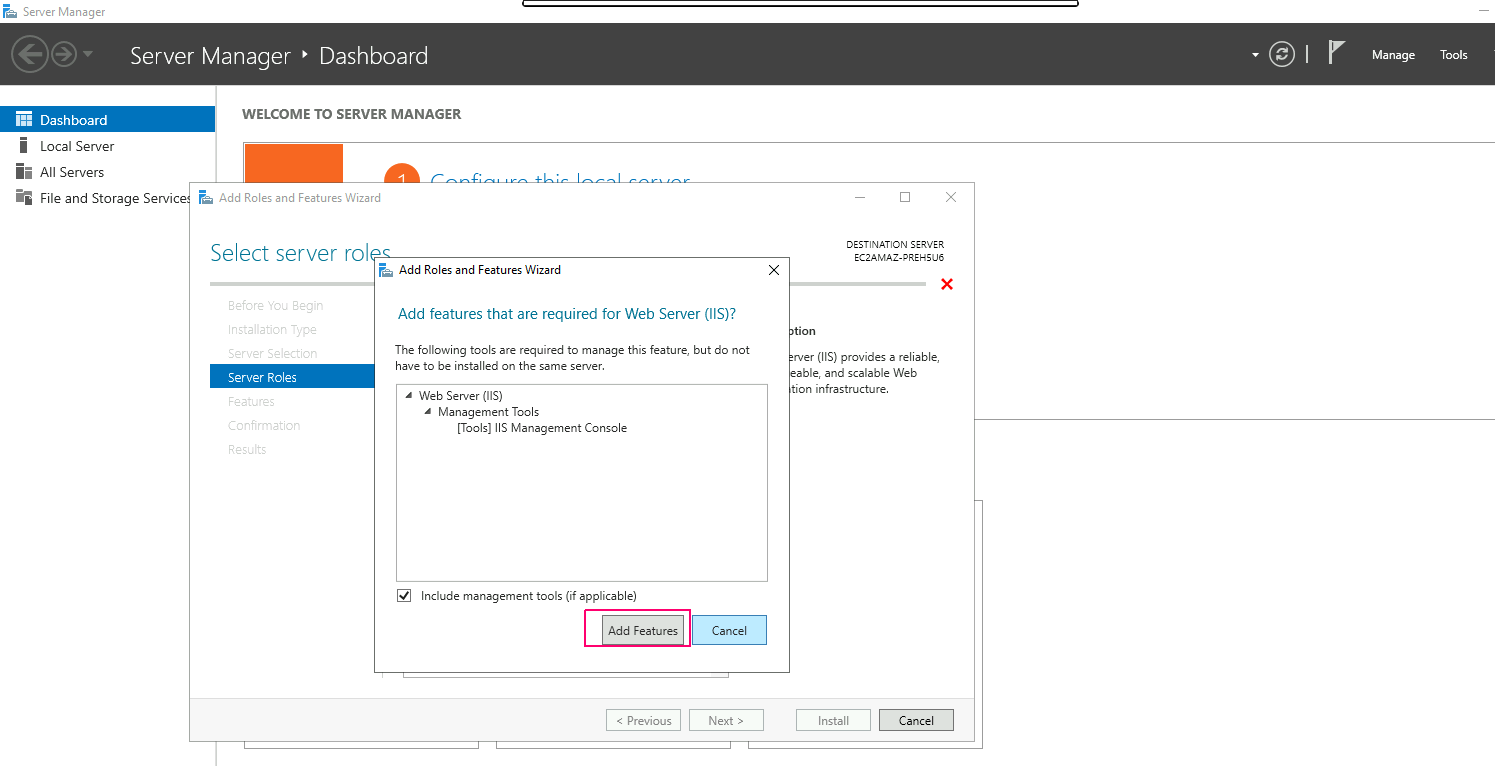The width and height of the screenshot is (1495, 766).
Task: Close the inner Add Roles dialog
Action: click(x=773, y=270)
